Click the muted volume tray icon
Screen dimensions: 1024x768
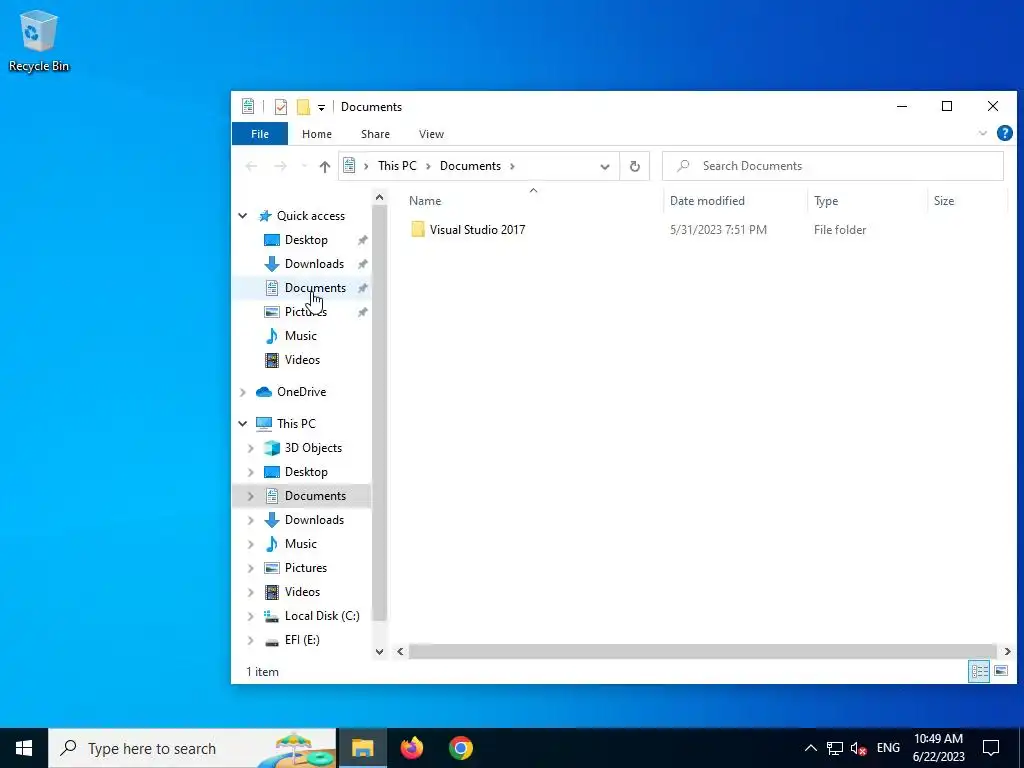pyautogui.click(x=859, y=748)
